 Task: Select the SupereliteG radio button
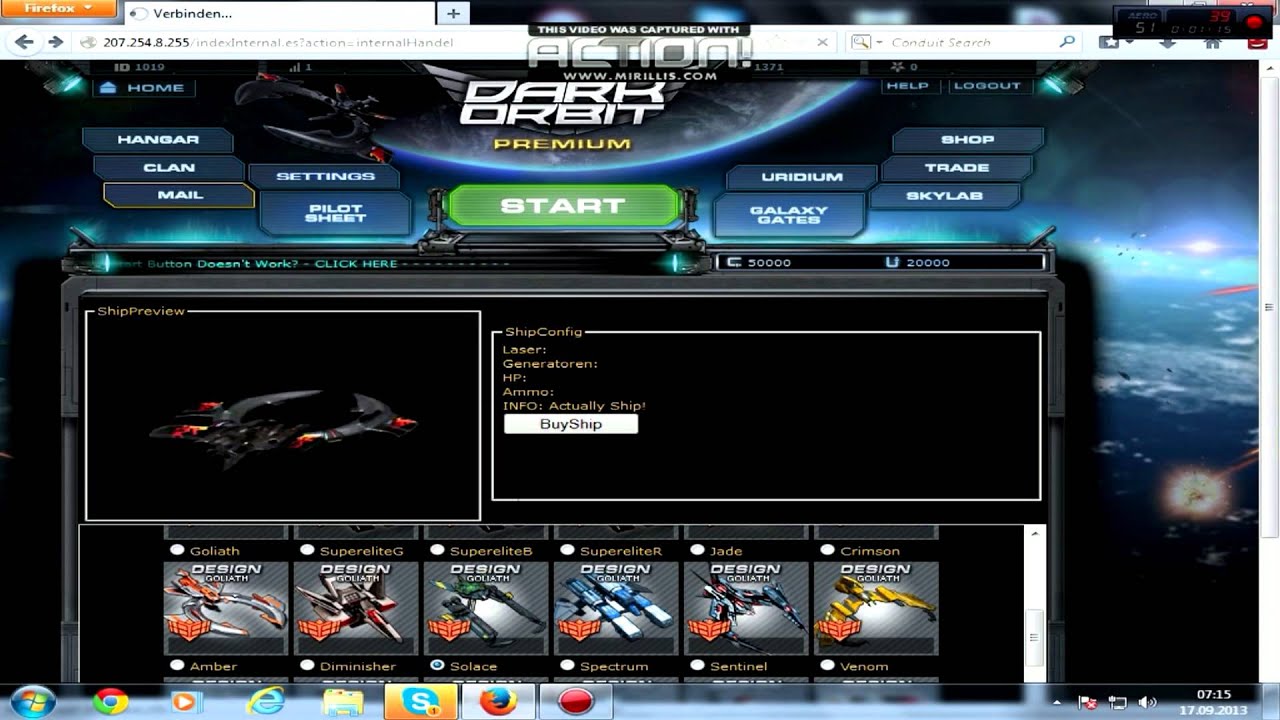coord(307,550)
